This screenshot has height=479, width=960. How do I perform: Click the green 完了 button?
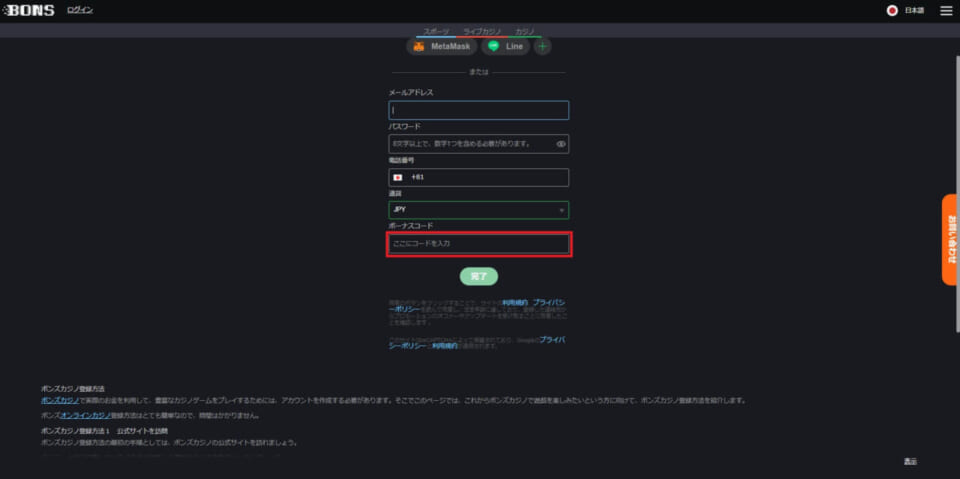[479, 277]
